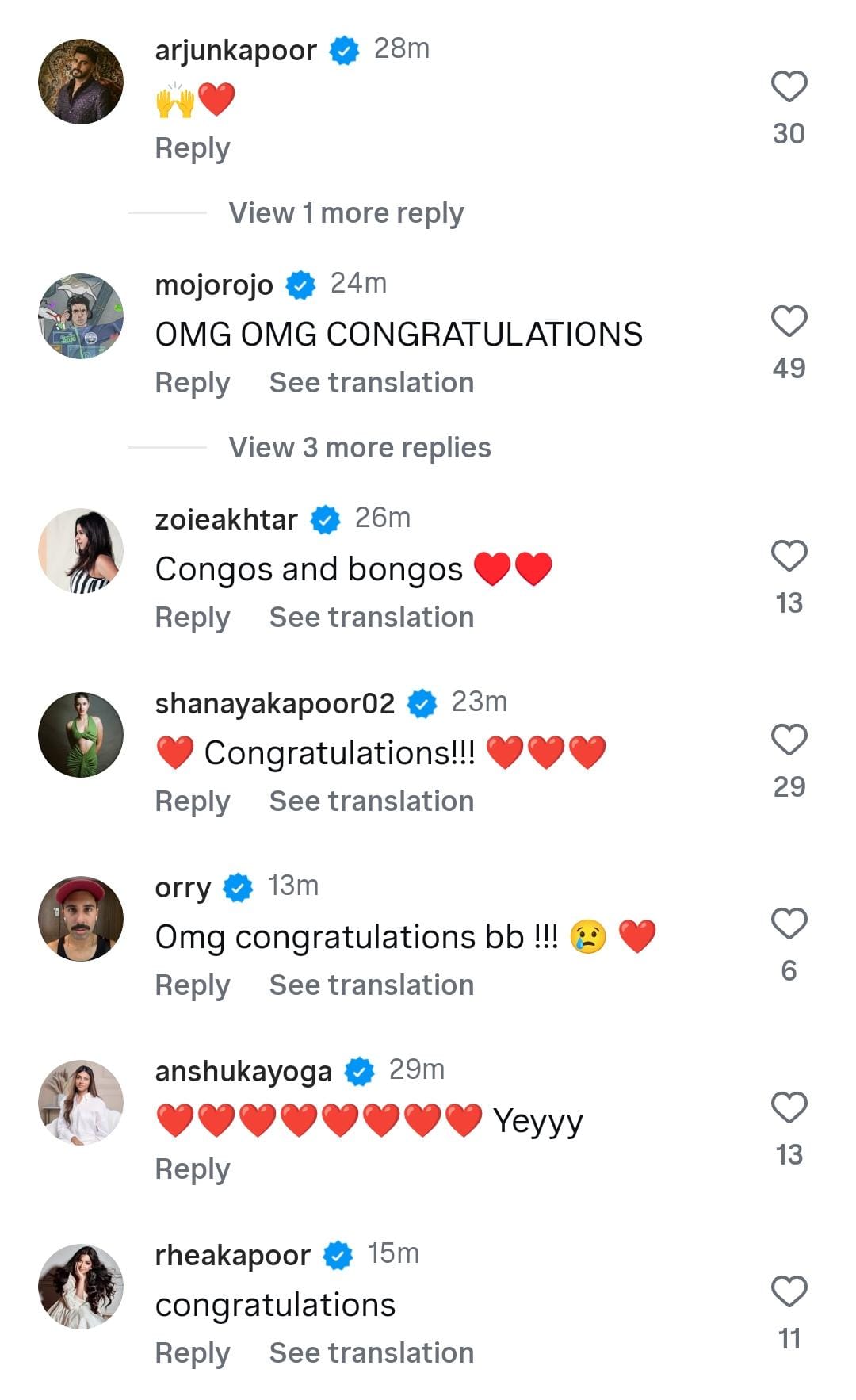The height and width of the screenshot is (1400, 856).
Task: Reply to orry's congratulations comment
Action: [193, 985]
